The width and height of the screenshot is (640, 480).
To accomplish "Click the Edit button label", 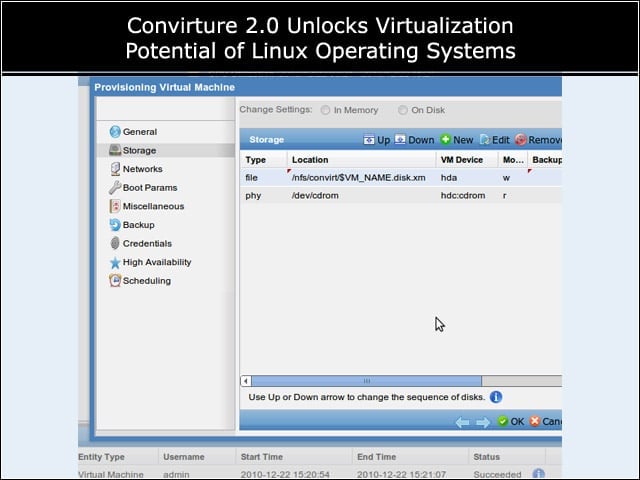I will point(501,140).
